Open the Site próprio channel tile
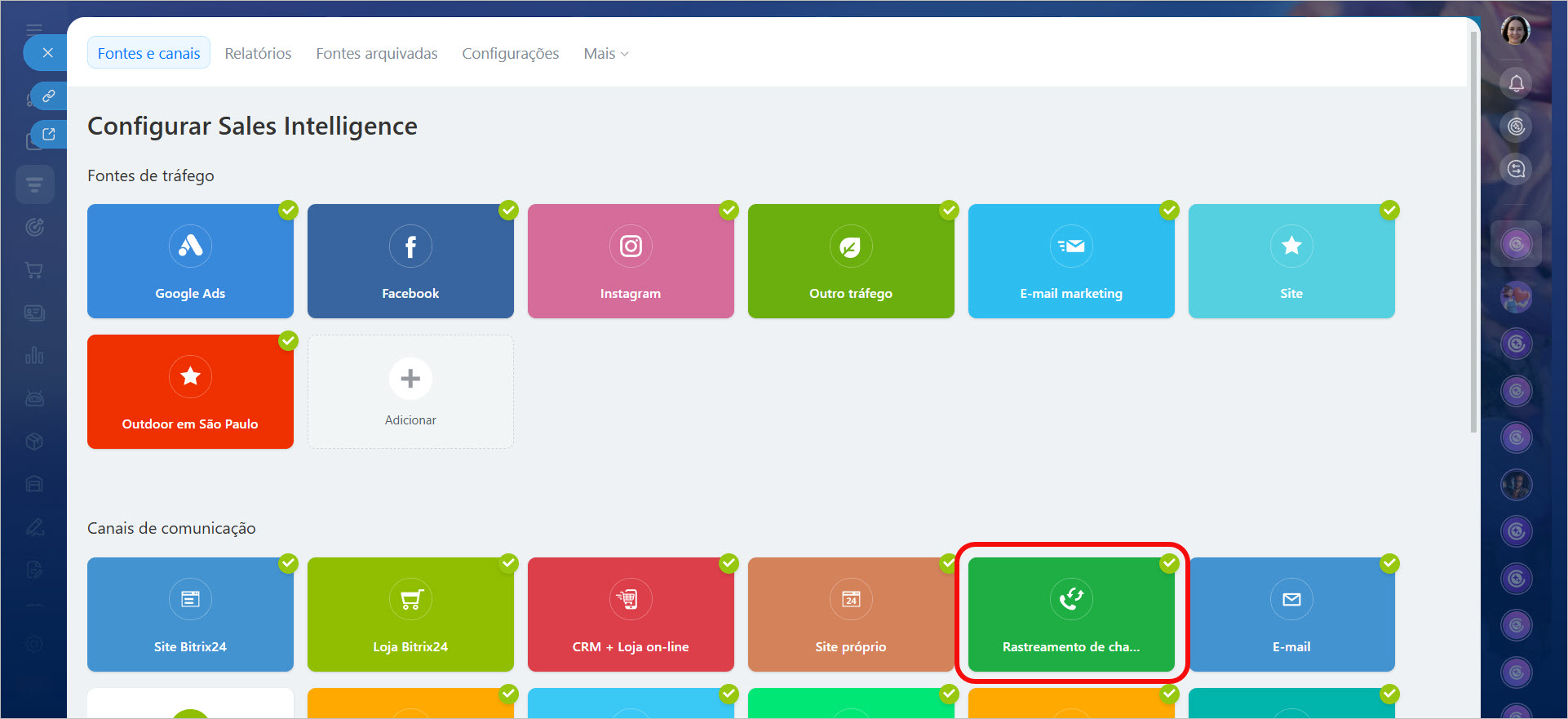 851,615
